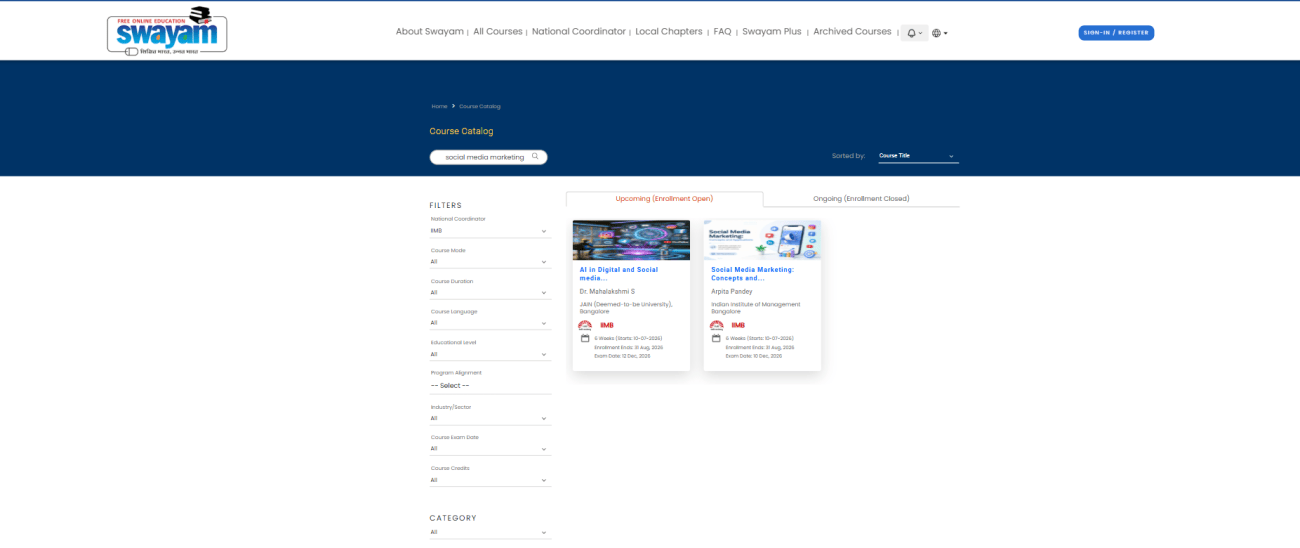The width and height of the screenshot is (1300, 548).
Task: Go to All Courses
Action: coord(498,32)
